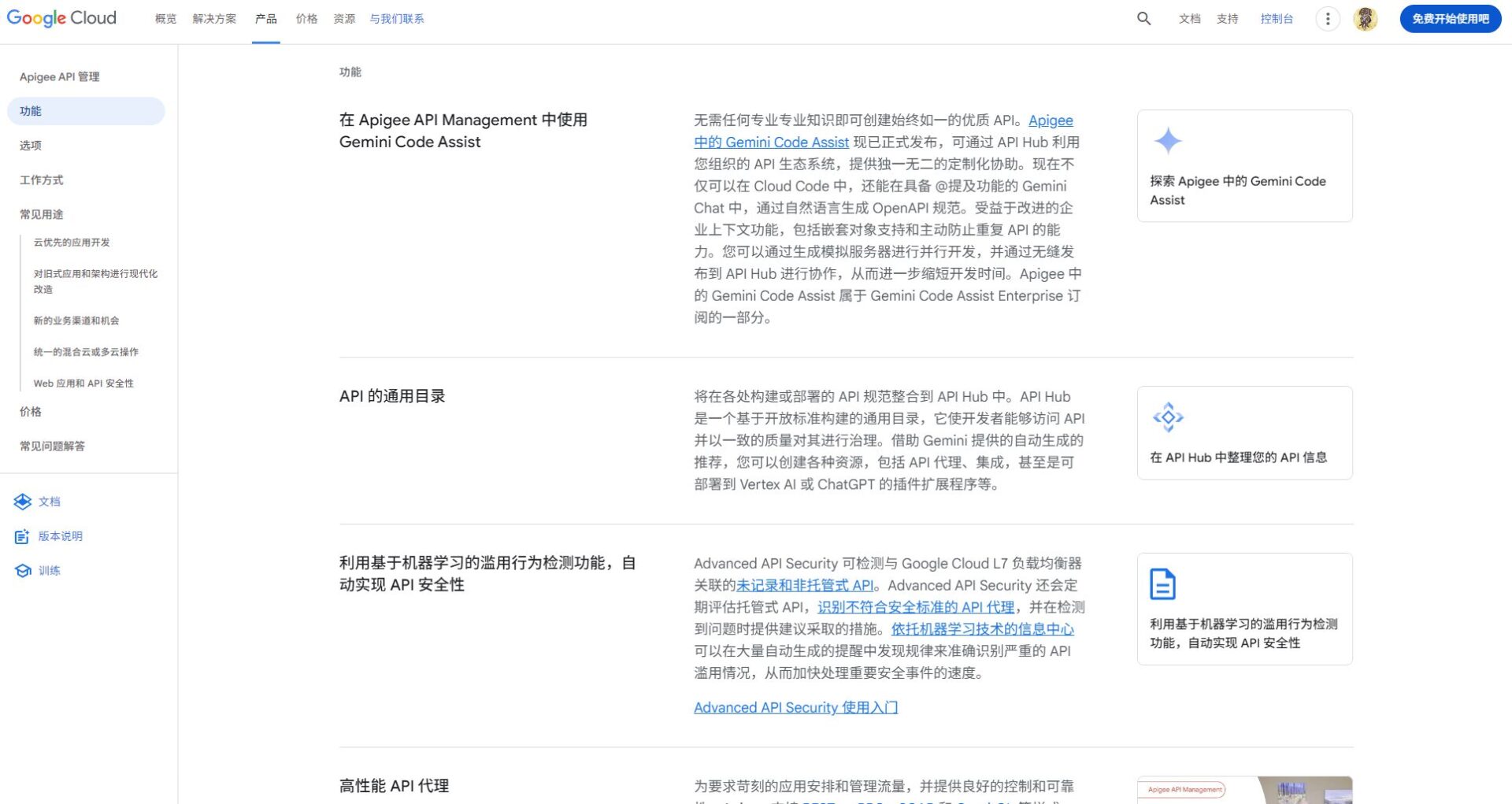1512x804 pixels.
Task: Select 功能 in the left sidebar
Action: 31,111
